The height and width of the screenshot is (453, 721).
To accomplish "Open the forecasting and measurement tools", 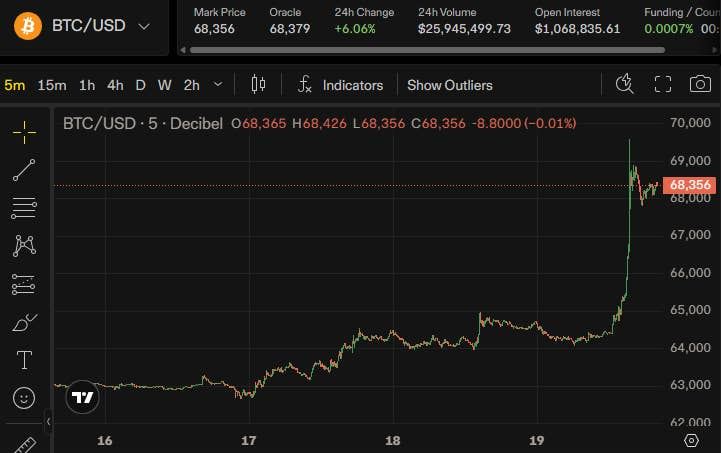I will (24, 284).
